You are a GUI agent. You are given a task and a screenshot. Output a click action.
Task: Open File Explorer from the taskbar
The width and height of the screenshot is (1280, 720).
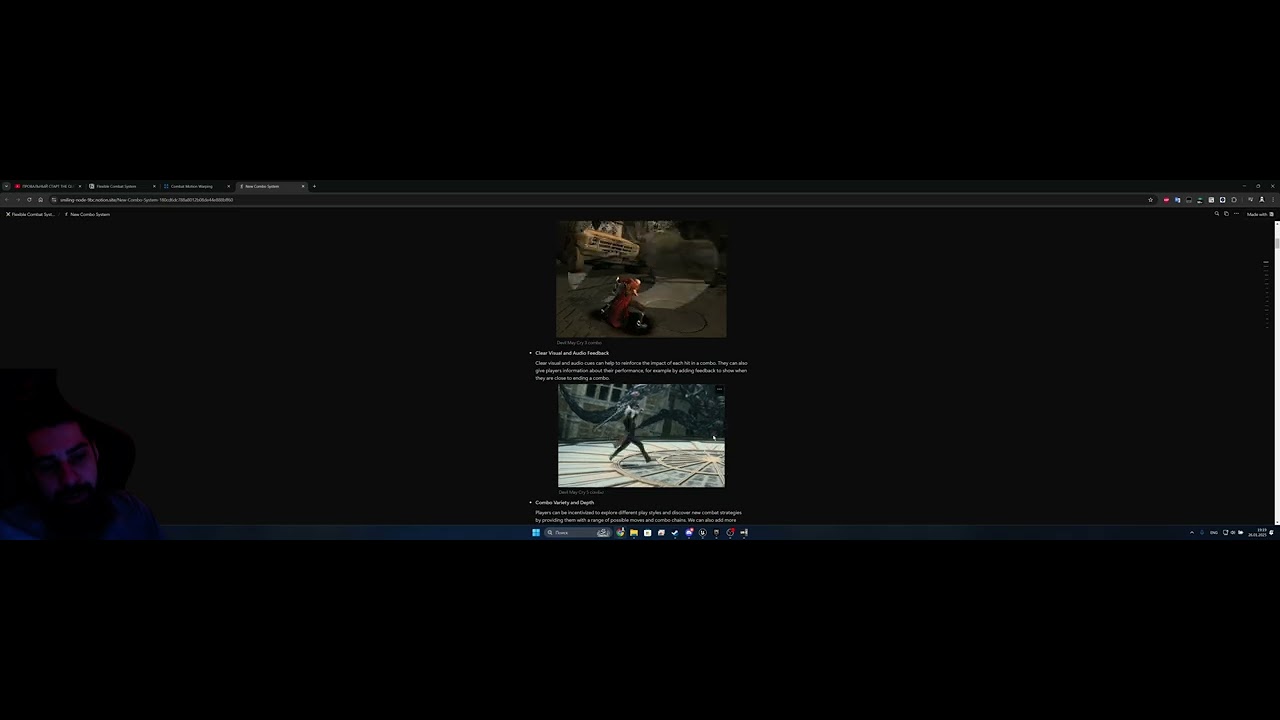click(x=634, y=533)
